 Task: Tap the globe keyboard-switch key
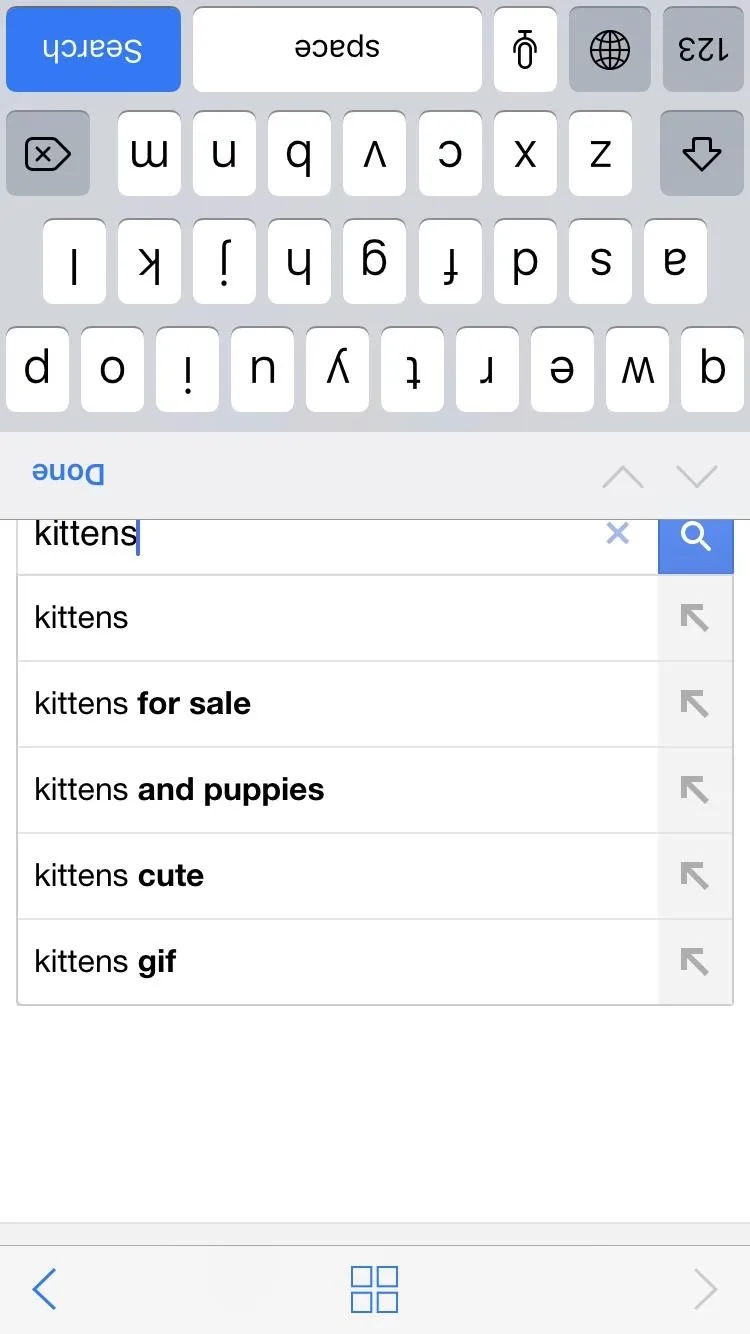[609, 49]
